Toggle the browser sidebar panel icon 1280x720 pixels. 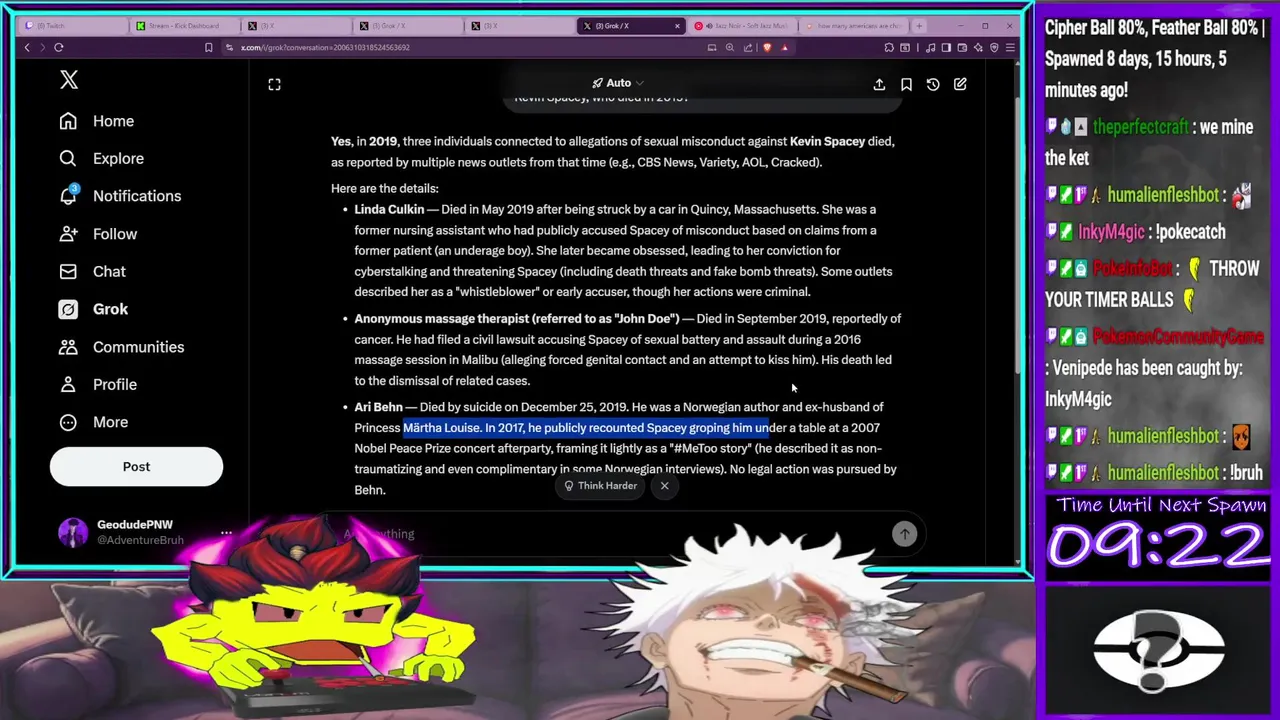click(946, 47)
